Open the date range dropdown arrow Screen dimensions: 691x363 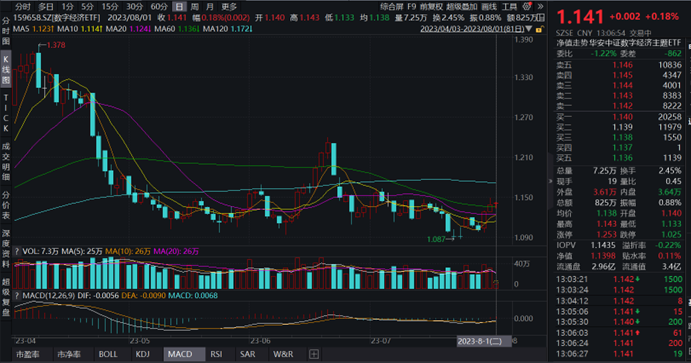(x=529, y=29)
